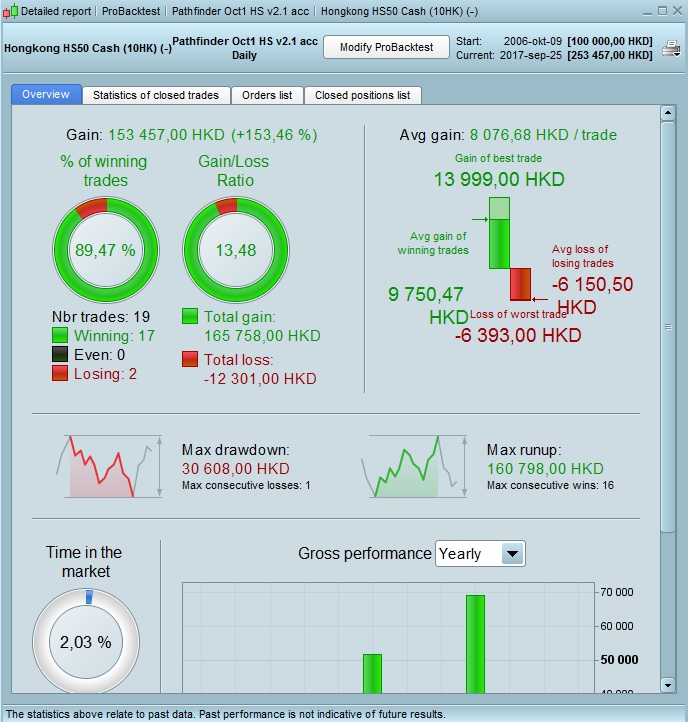Click the red Losing legend swatch
This screenshot has height=722, width=688.
tap(60, 373)
